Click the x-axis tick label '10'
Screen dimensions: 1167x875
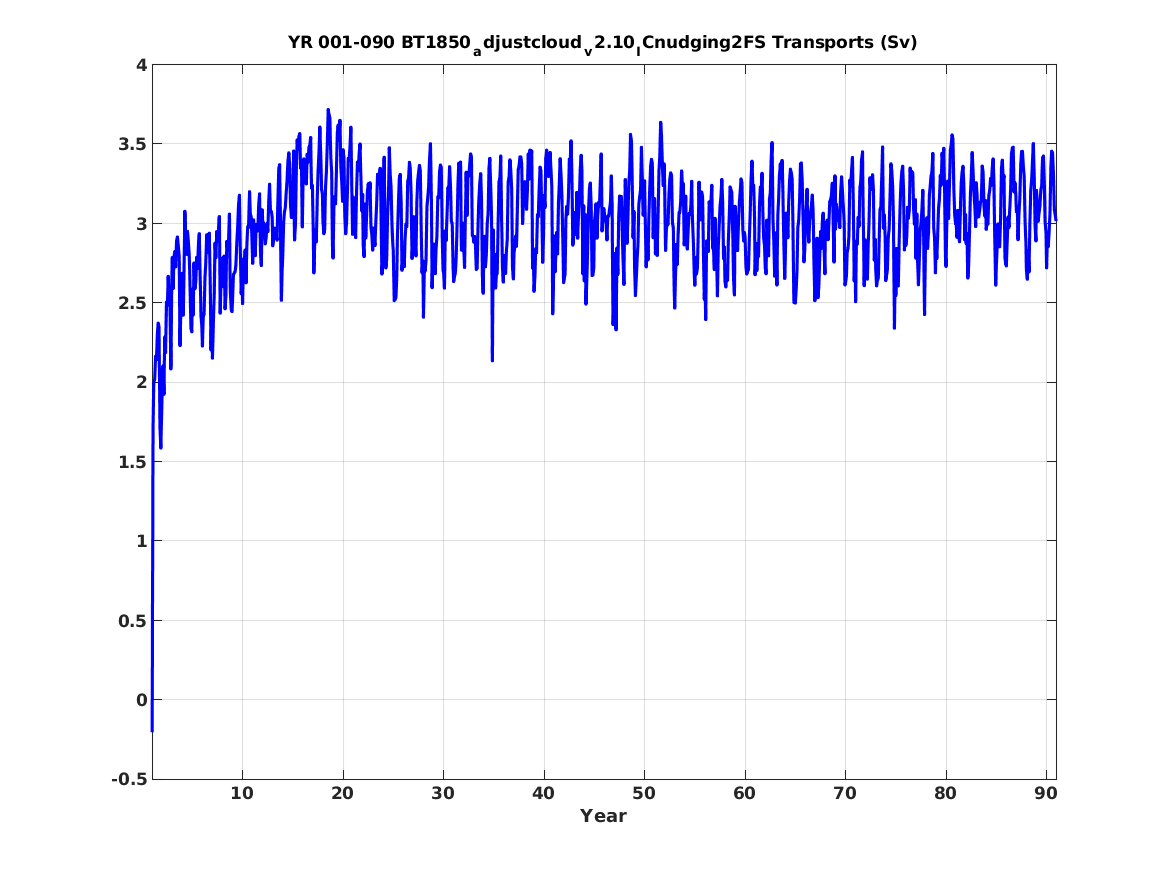[x=242, y=794]
